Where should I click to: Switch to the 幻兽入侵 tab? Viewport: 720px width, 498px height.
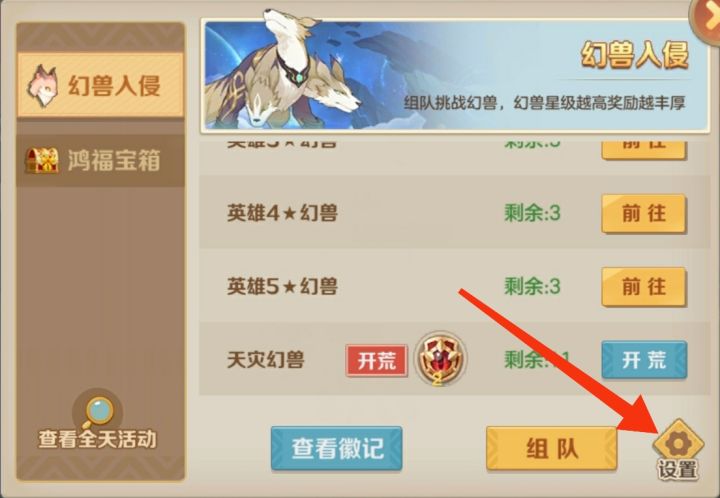[101, 85]
